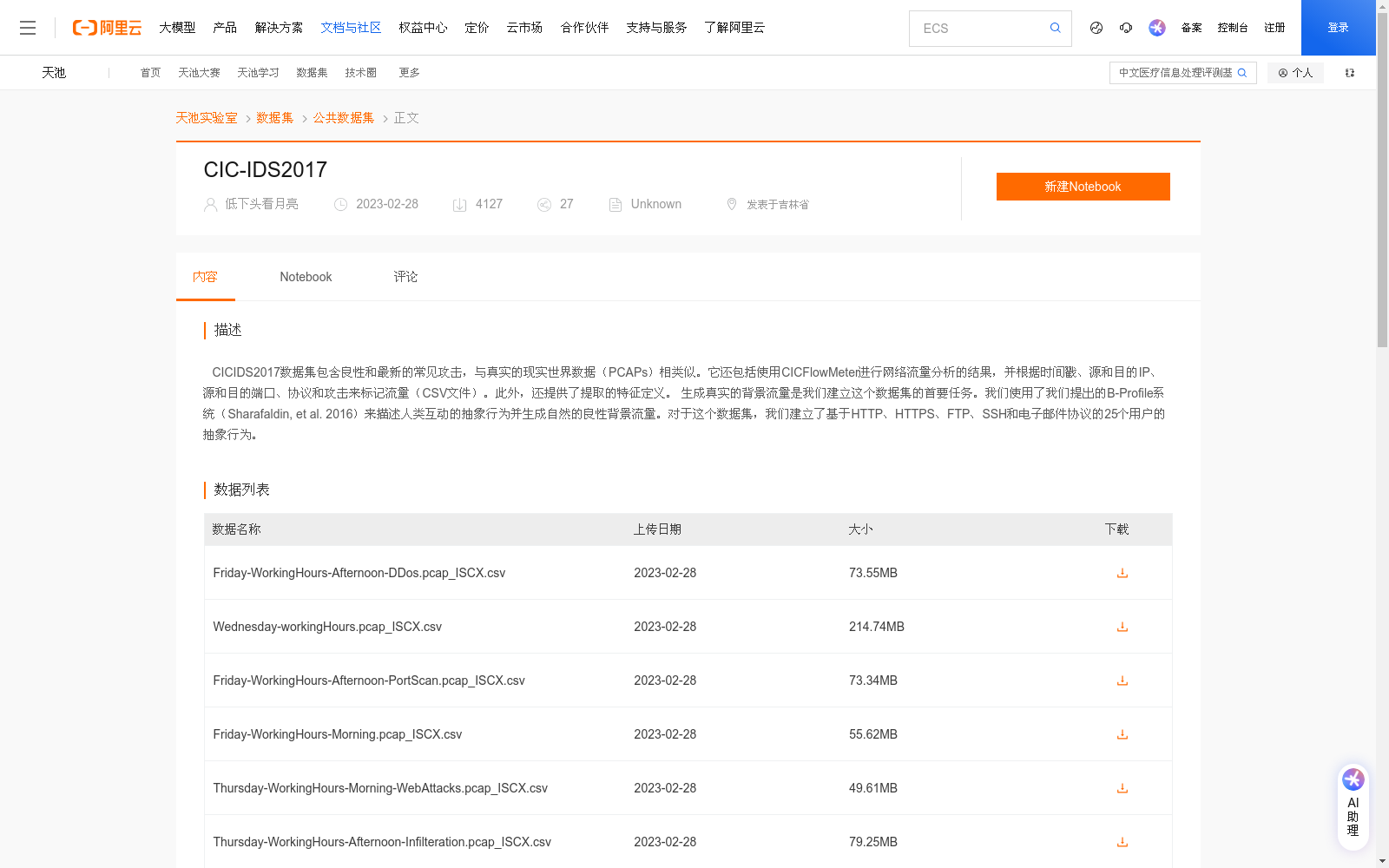The width and height of the screenshot is (1389, 868).
Task: Click the Alibaba Cloud logo
Action: coord(106,27)
